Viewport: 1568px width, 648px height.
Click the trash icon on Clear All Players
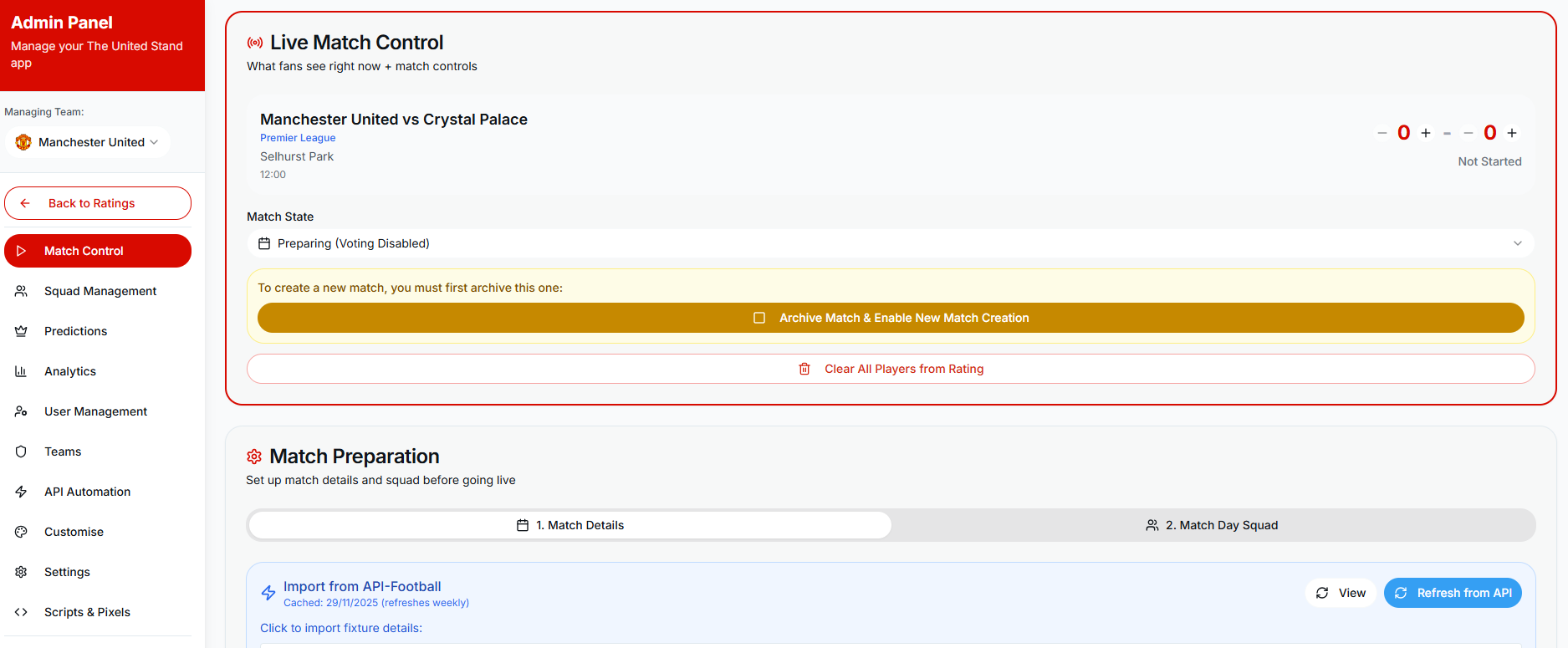click(x=804, y=369)
